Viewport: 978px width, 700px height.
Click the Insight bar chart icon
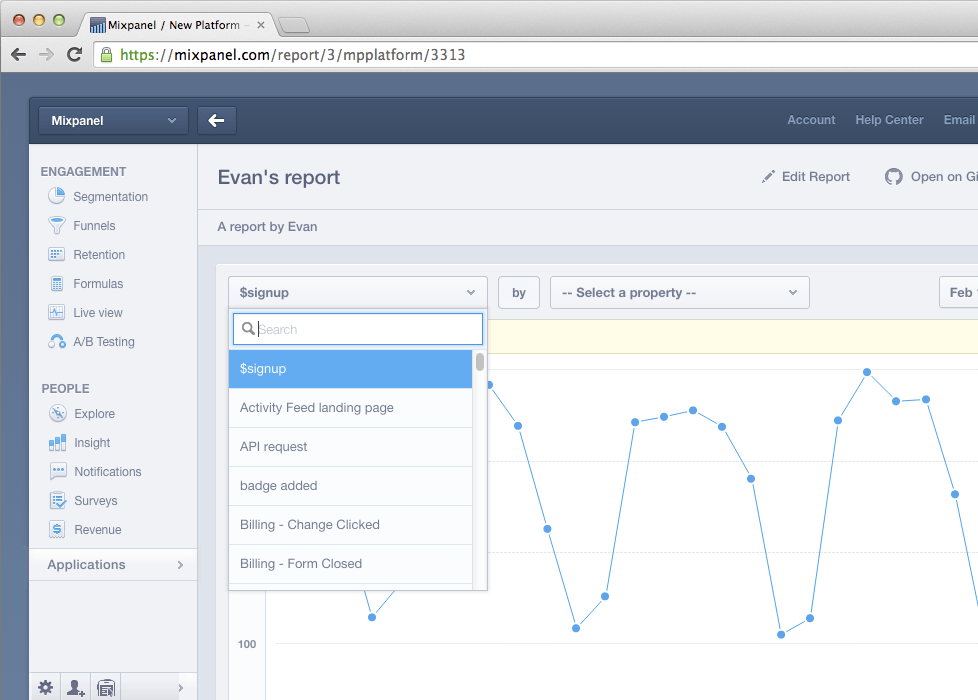click(57, 443)
